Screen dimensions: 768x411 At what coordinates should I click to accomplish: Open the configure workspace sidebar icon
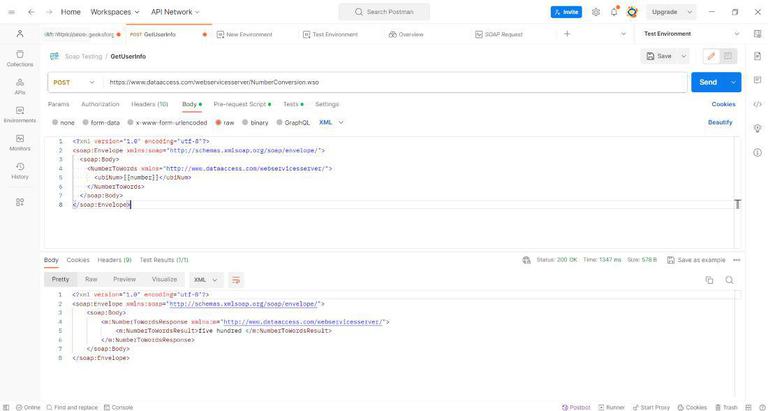(x=20, y=202)
